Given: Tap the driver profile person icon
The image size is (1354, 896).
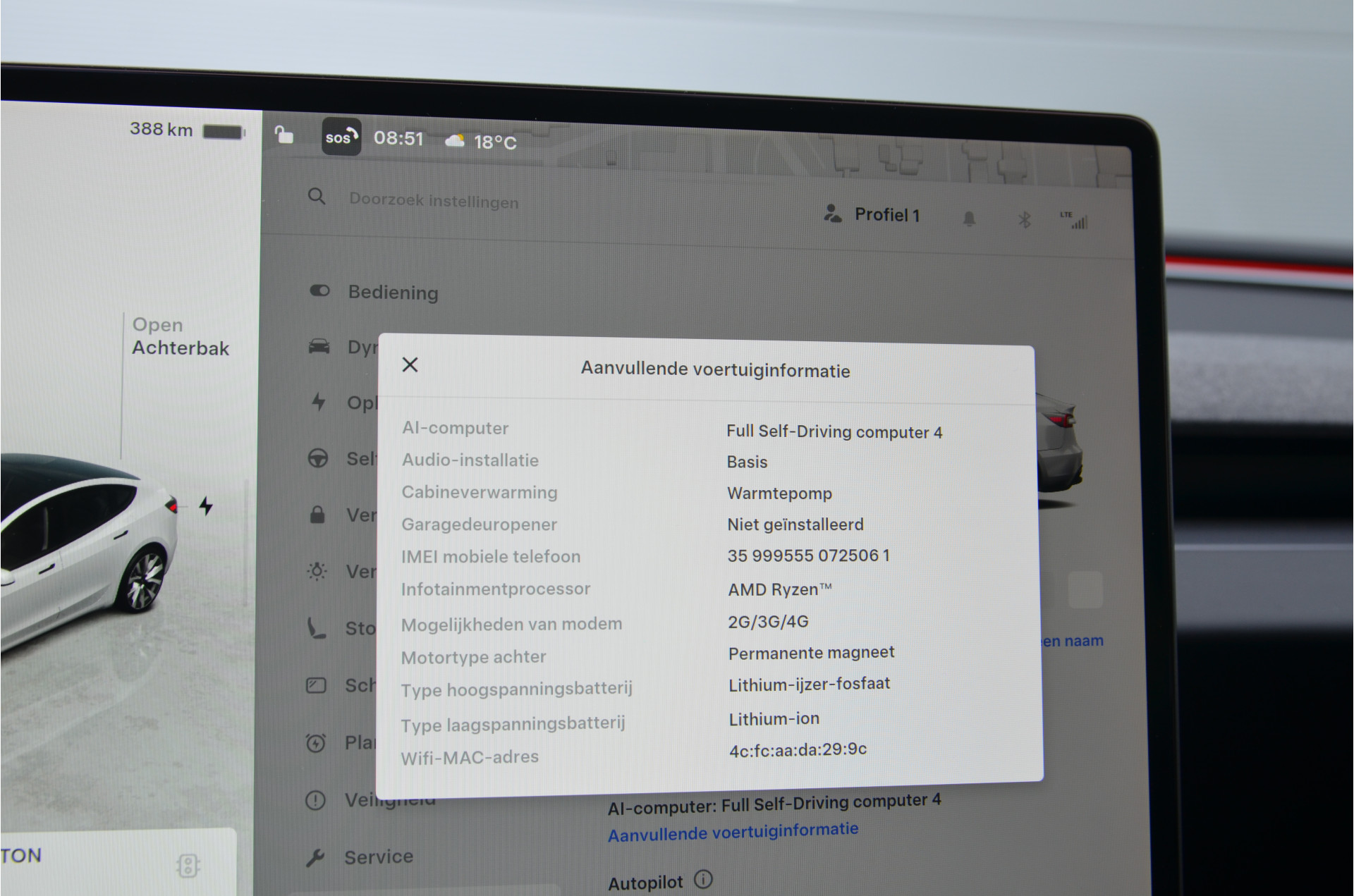Looking at the screenshot, I should (833, 214).
